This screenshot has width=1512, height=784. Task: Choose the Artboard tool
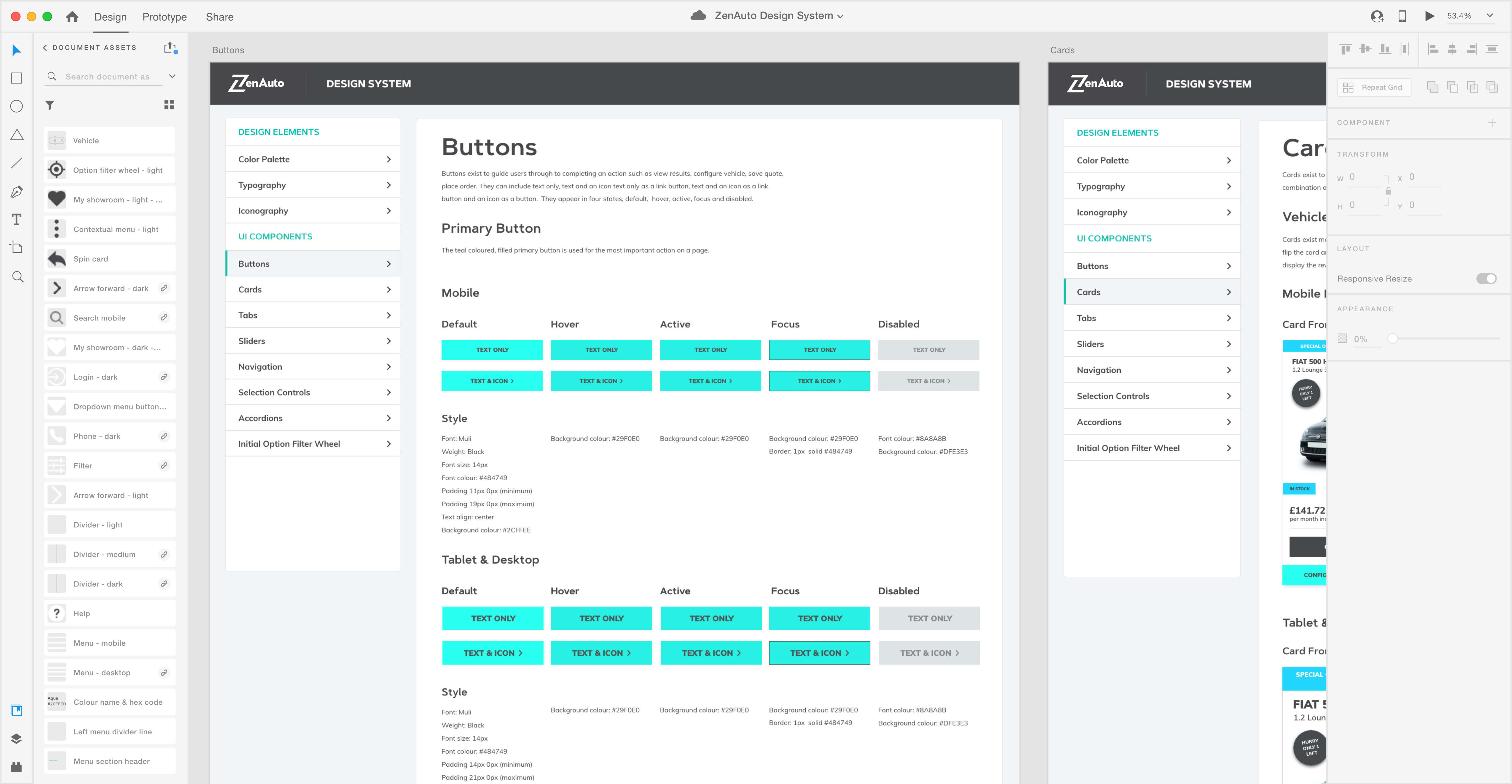tap(17, 247)
